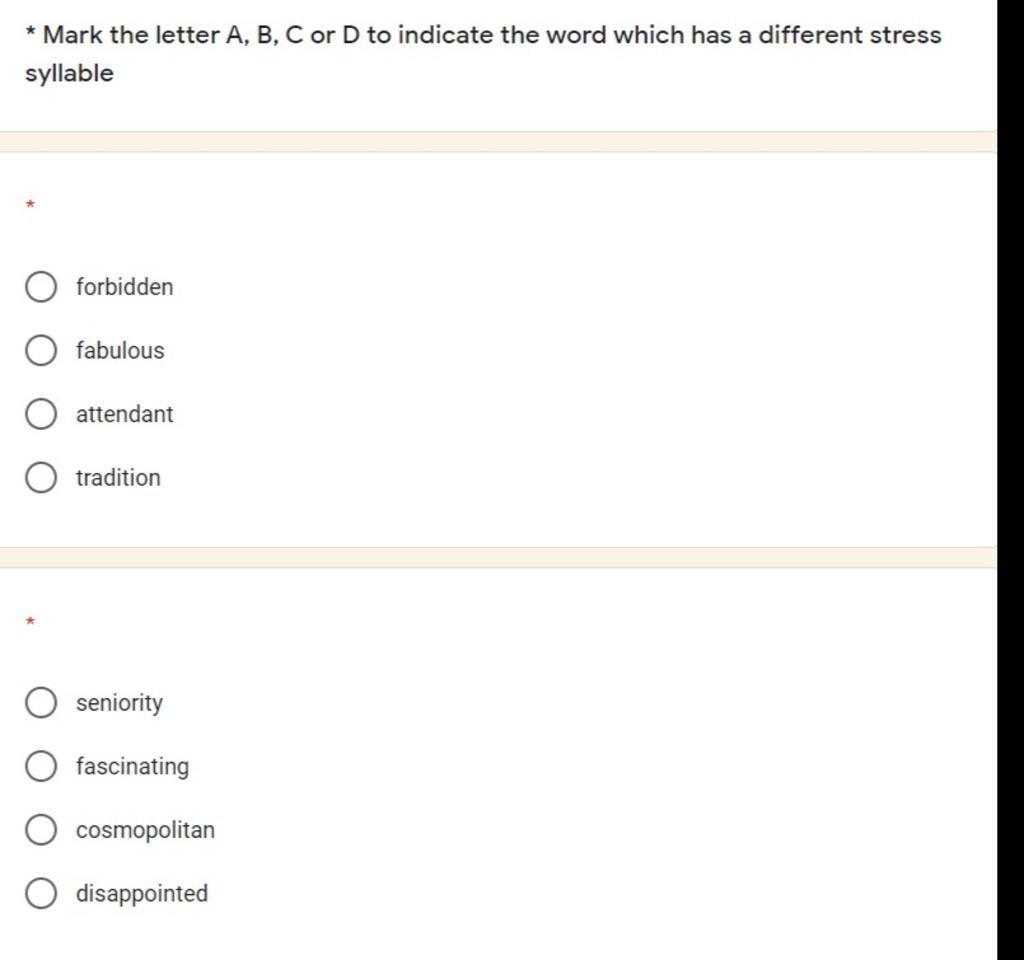Click the 'attendant' answer text

[125, 414]
